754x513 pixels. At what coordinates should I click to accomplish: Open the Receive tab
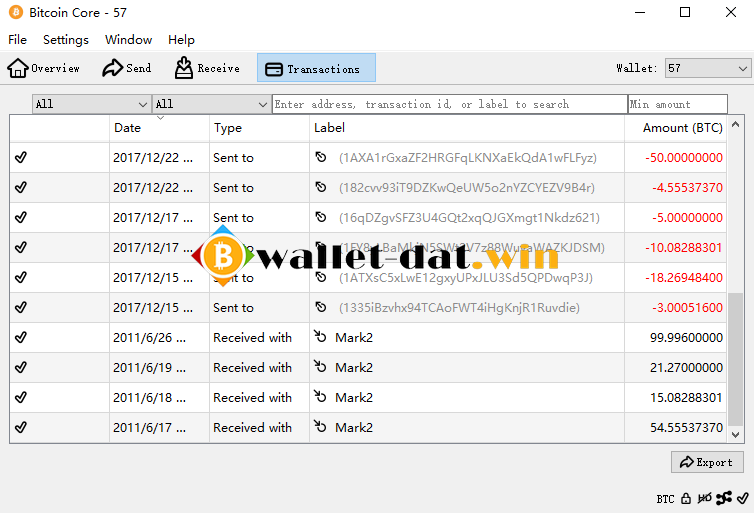click(x=207, y=68)
